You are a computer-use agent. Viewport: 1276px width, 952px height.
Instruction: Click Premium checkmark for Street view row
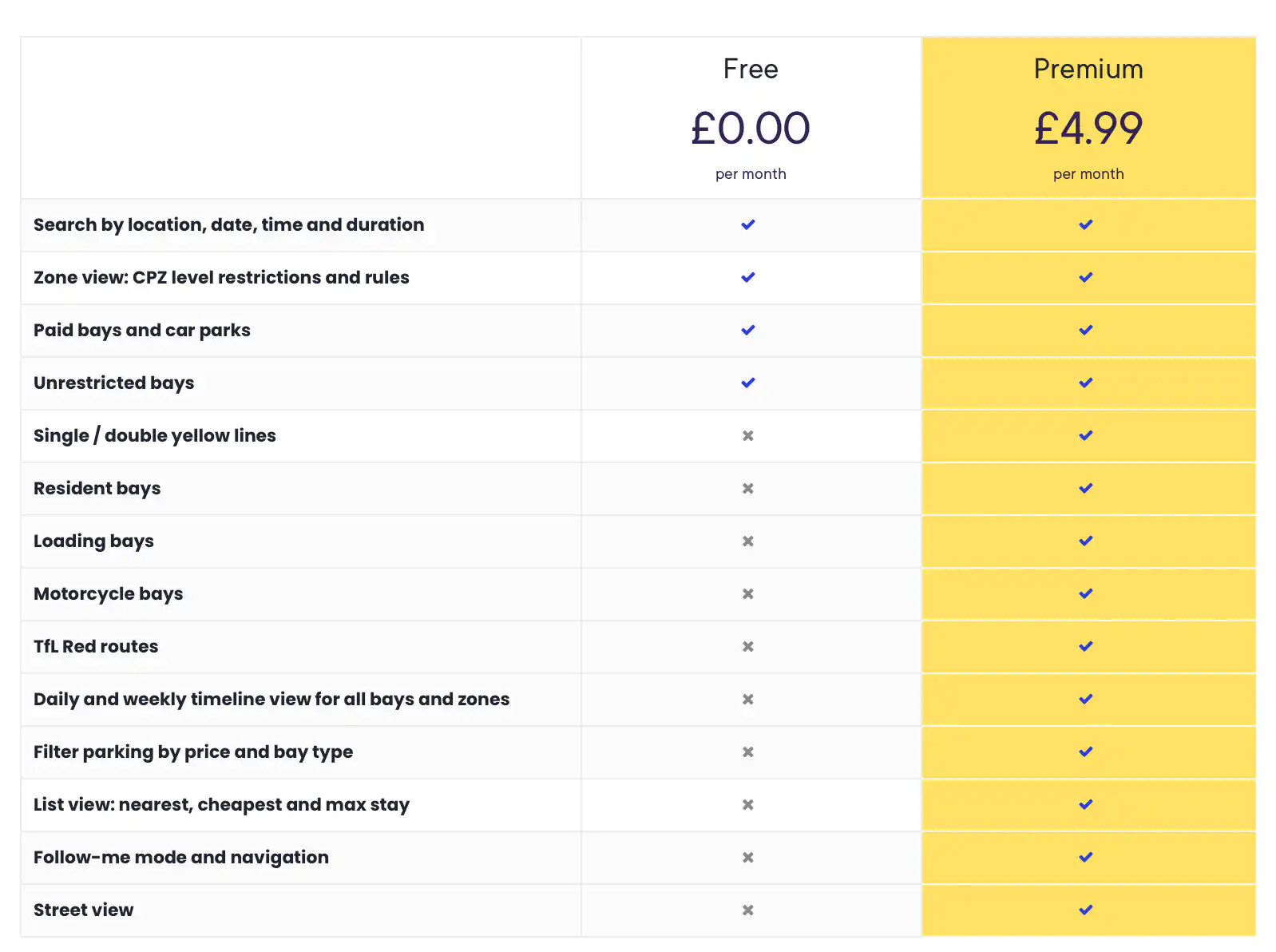tap(1085, 910)
